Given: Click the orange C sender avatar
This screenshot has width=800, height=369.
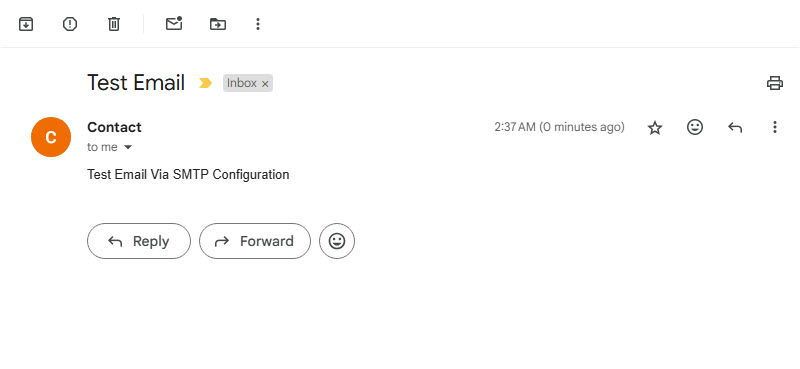Looking at the screenshot, I should tap(51, 137).
